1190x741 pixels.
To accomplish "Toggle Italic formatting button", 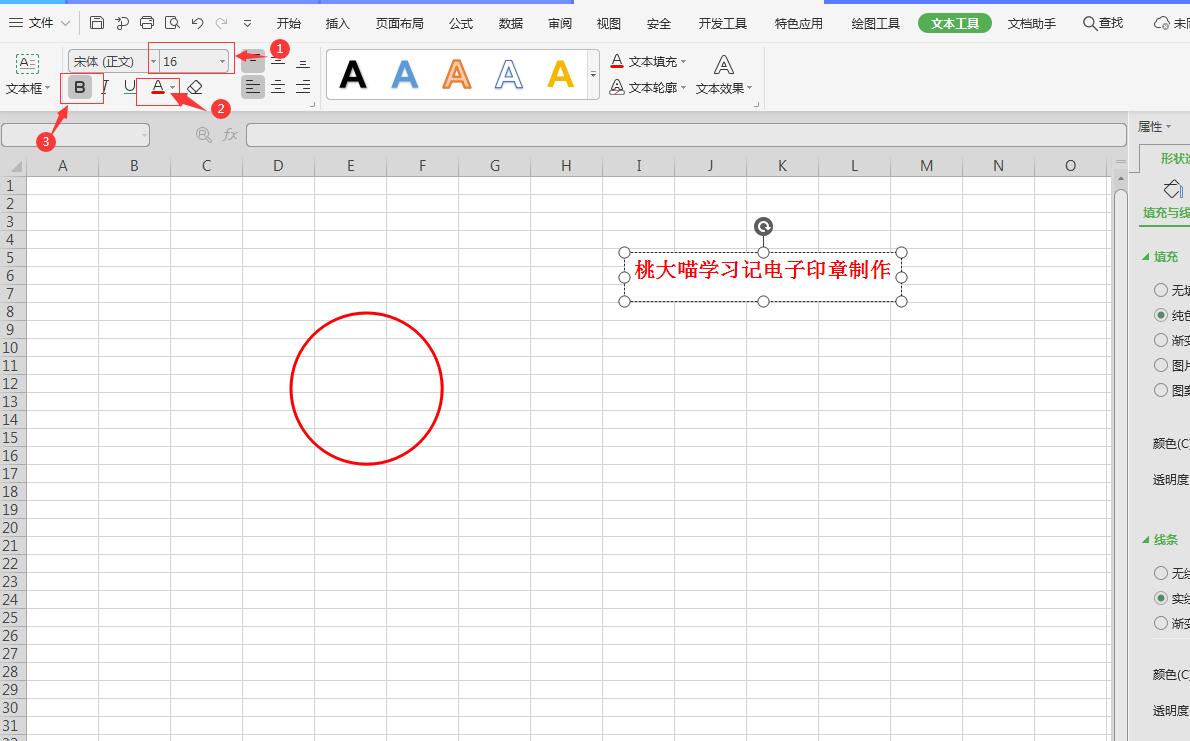I will [x=105, y=87].
